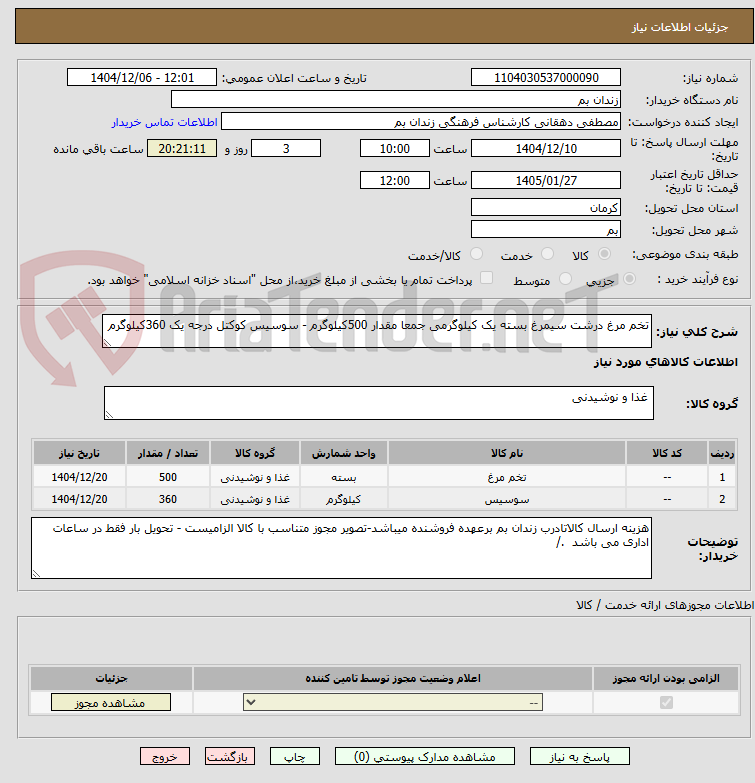Click the تاریخ نیاز column header
Viewport: 755px width, 783px height.
(79, 453)
